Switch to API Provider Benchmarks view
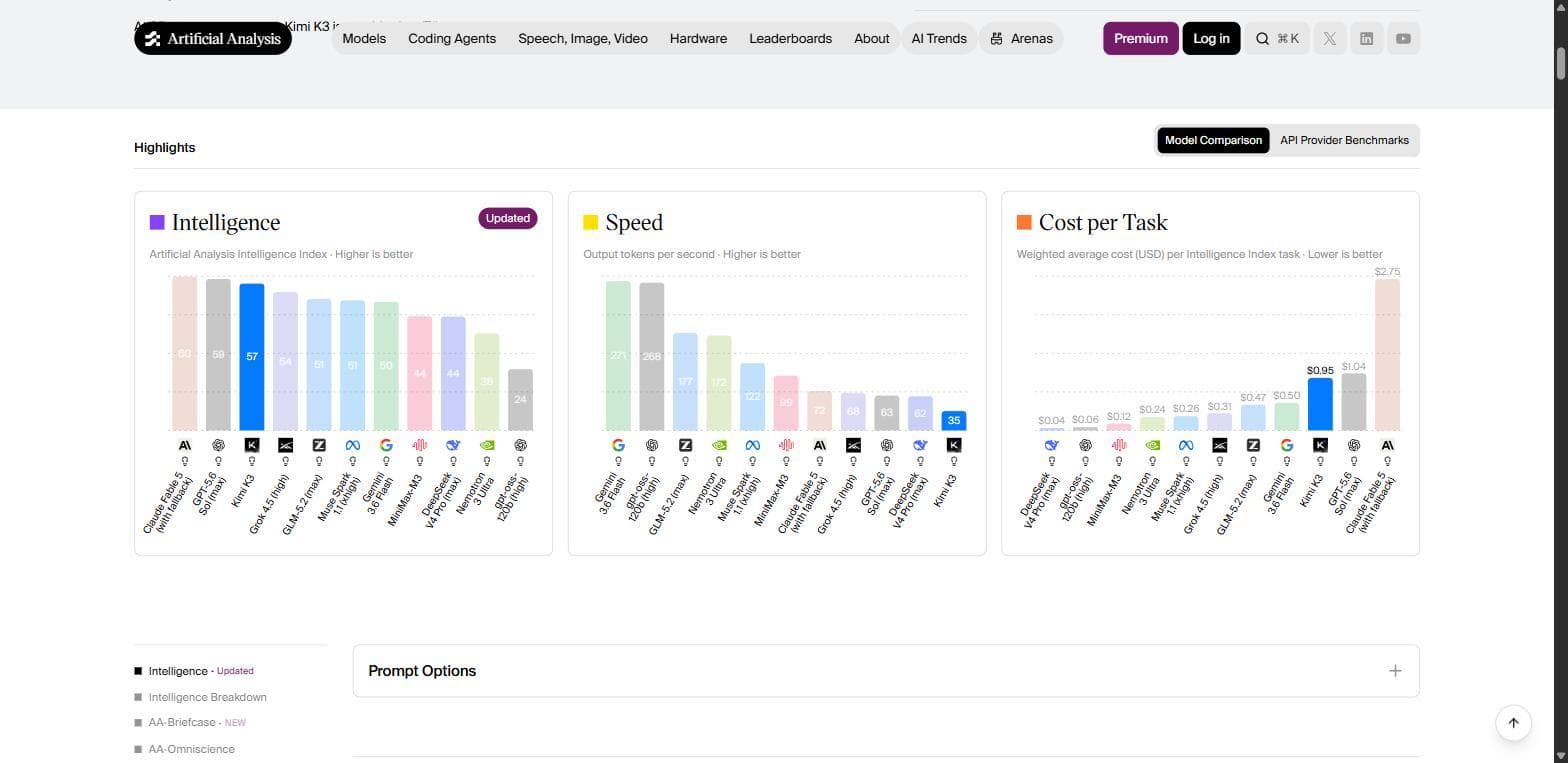Image resolution: width=1568 pixels, height=763 pixels. point(1344,140)
